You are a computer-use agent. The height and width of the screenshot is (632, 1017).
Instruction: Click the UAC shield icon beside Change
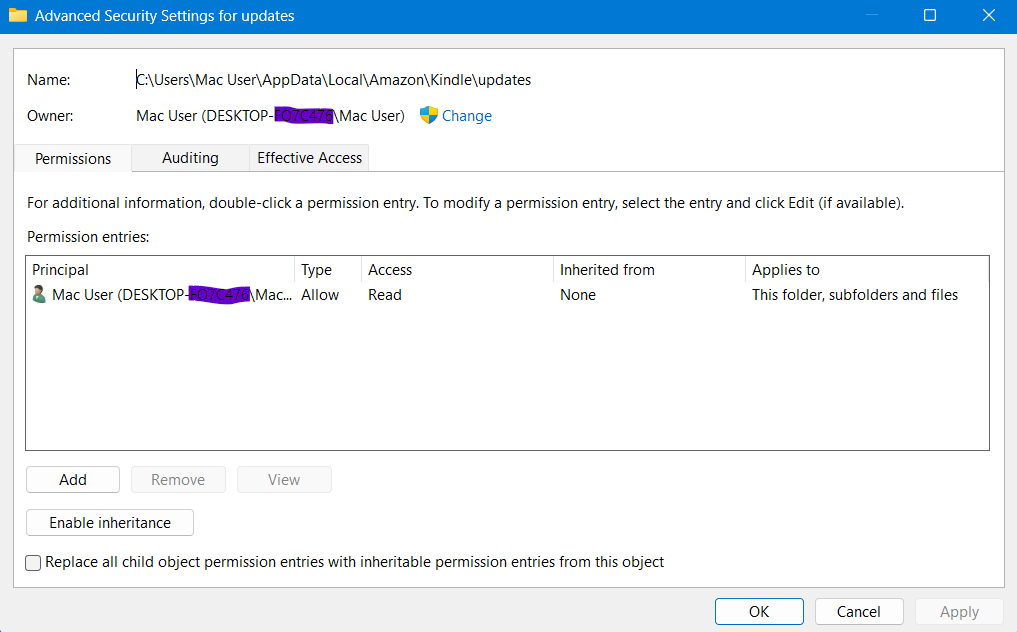(429, 115)
